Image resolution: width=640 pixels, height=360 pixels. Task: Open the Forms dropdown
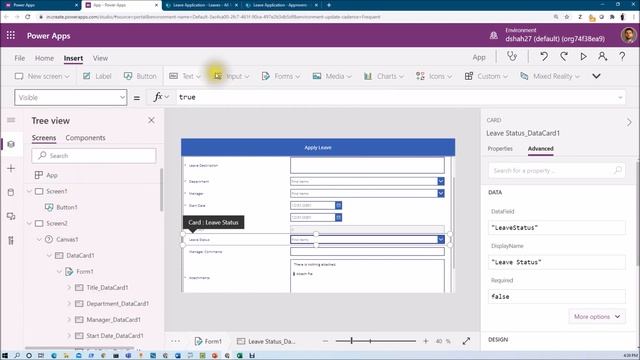281,76
